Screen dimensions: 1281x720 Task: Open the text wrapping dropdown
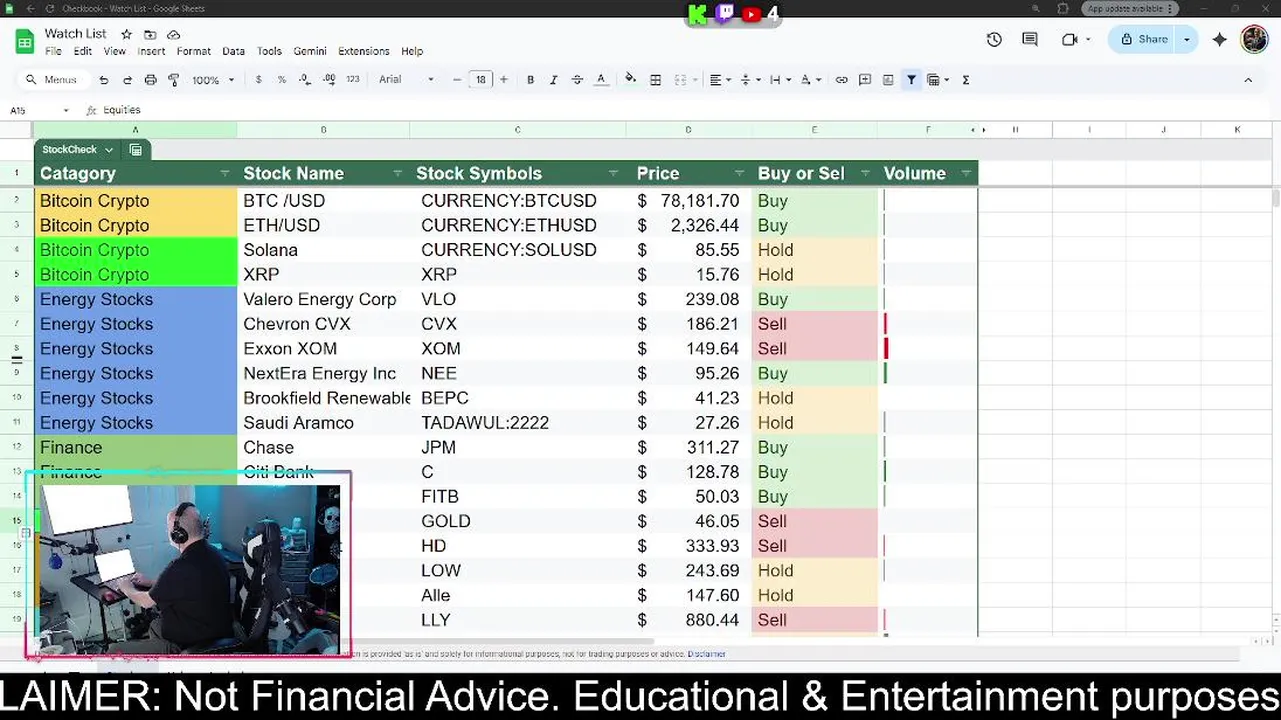click(x=779, y=80)
